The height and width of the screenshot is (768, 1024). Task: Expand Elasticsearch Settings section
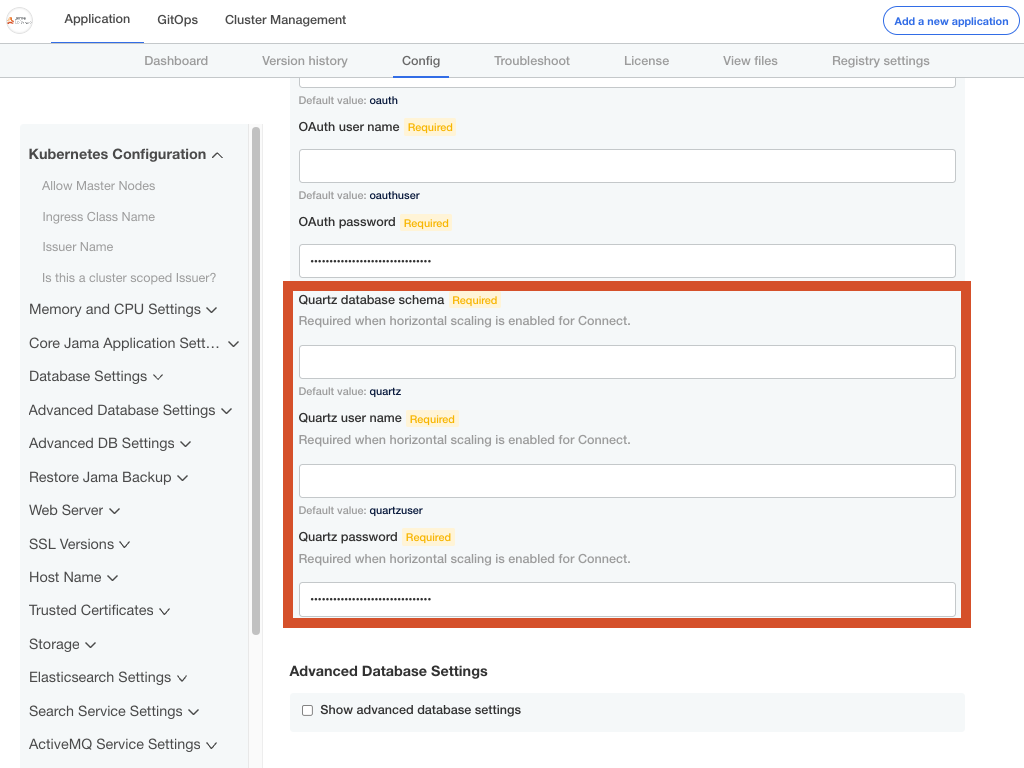[108, 678]
